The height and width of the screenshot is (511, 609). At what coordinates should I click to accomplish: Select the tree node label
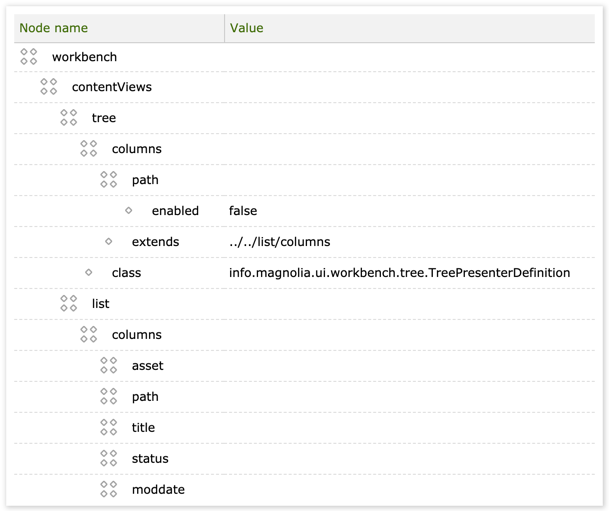pos(104,118)
